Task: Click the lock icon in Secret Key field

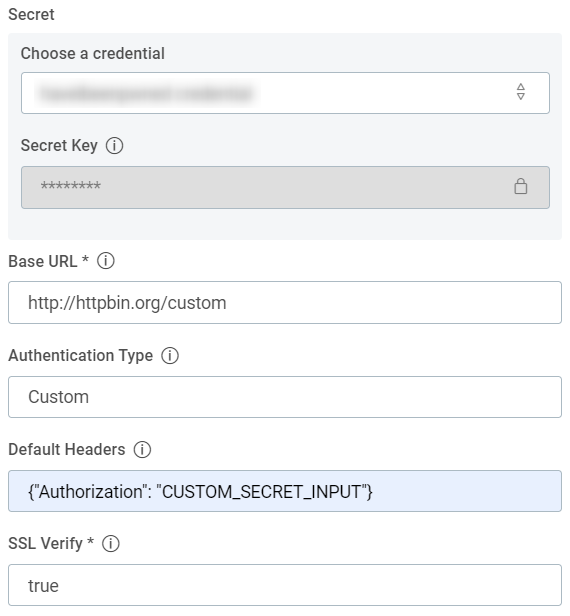Action: pyautogui.click(x=521, y=186)
